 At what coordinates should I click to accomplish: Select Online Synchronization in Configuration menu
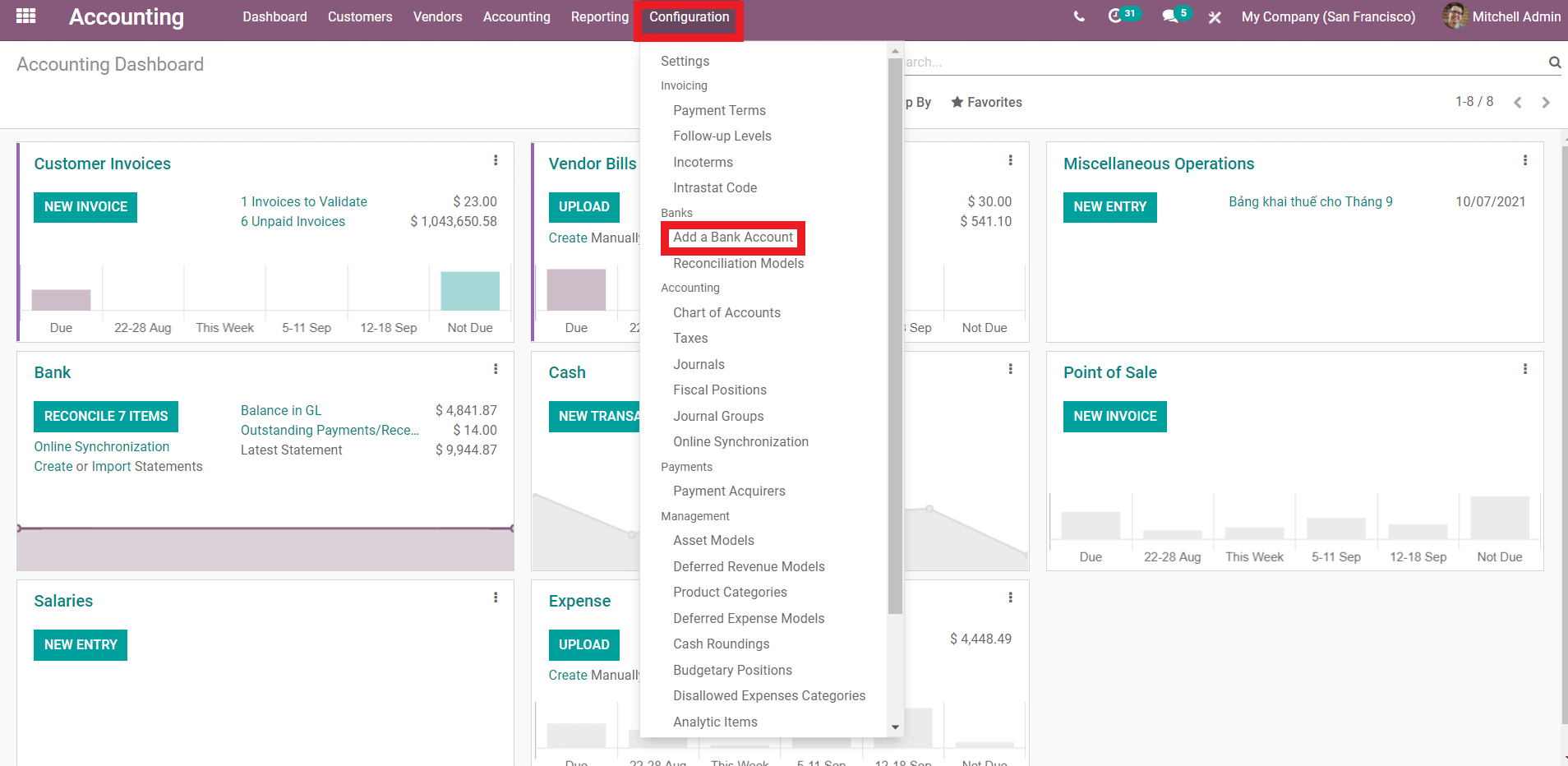(x=740, y=441)
